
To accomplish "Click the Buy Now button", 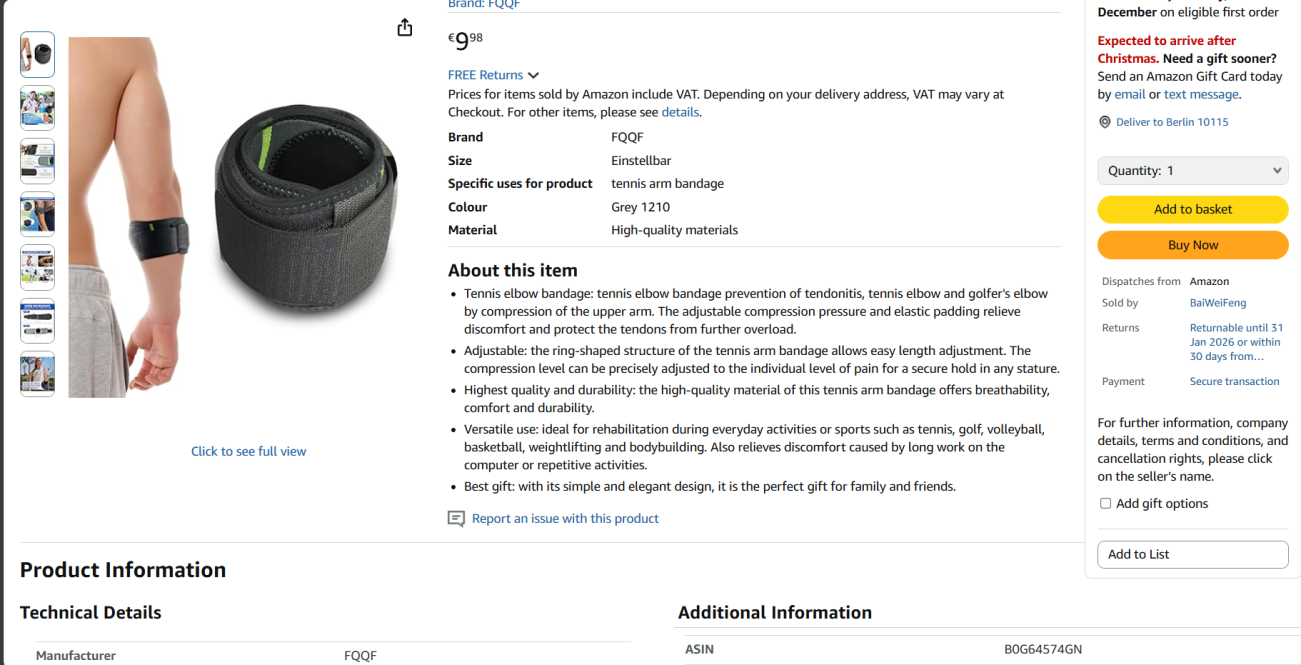I will [1192, 245].
